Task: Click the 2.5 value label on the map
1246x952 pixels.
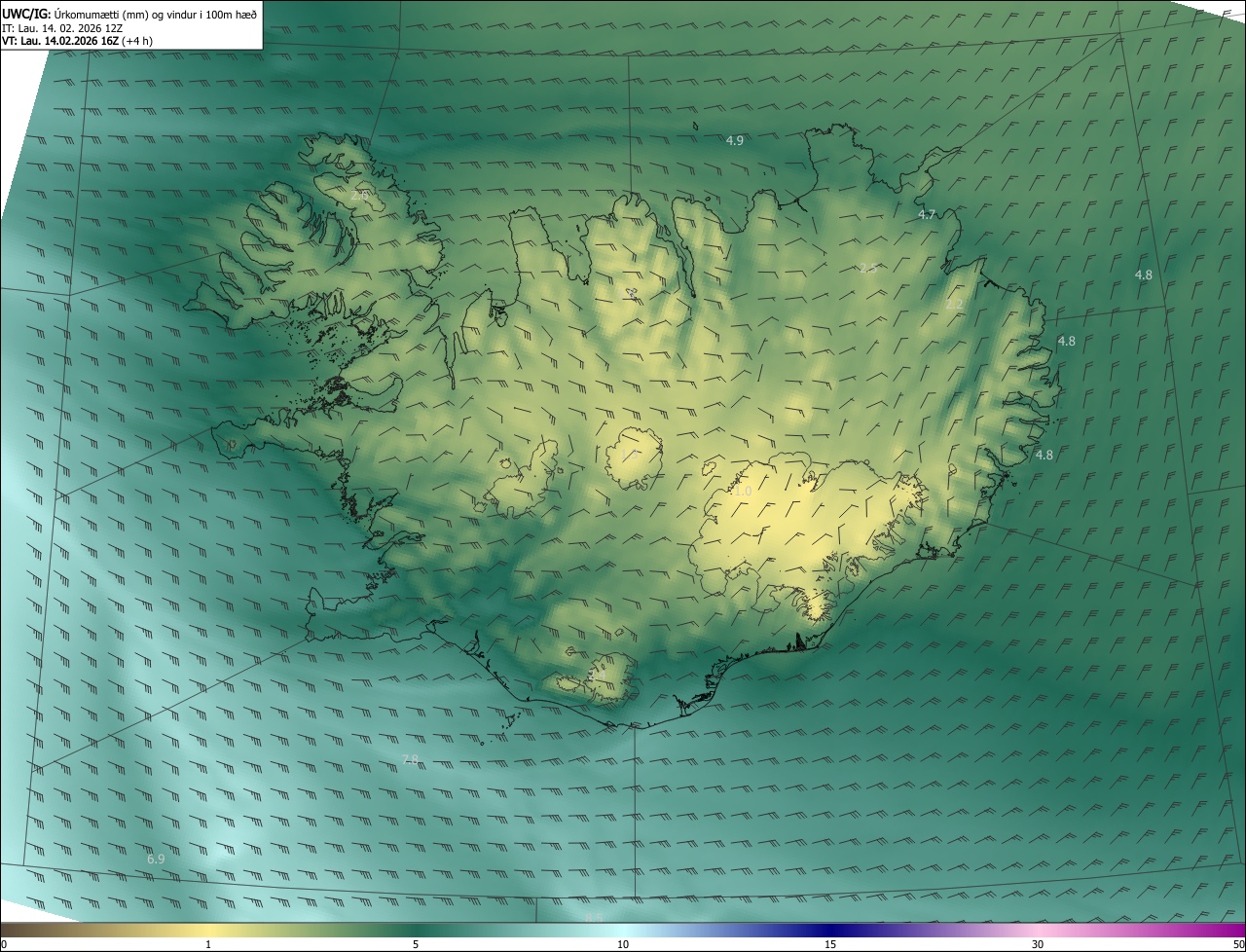Action: (868, 267)
